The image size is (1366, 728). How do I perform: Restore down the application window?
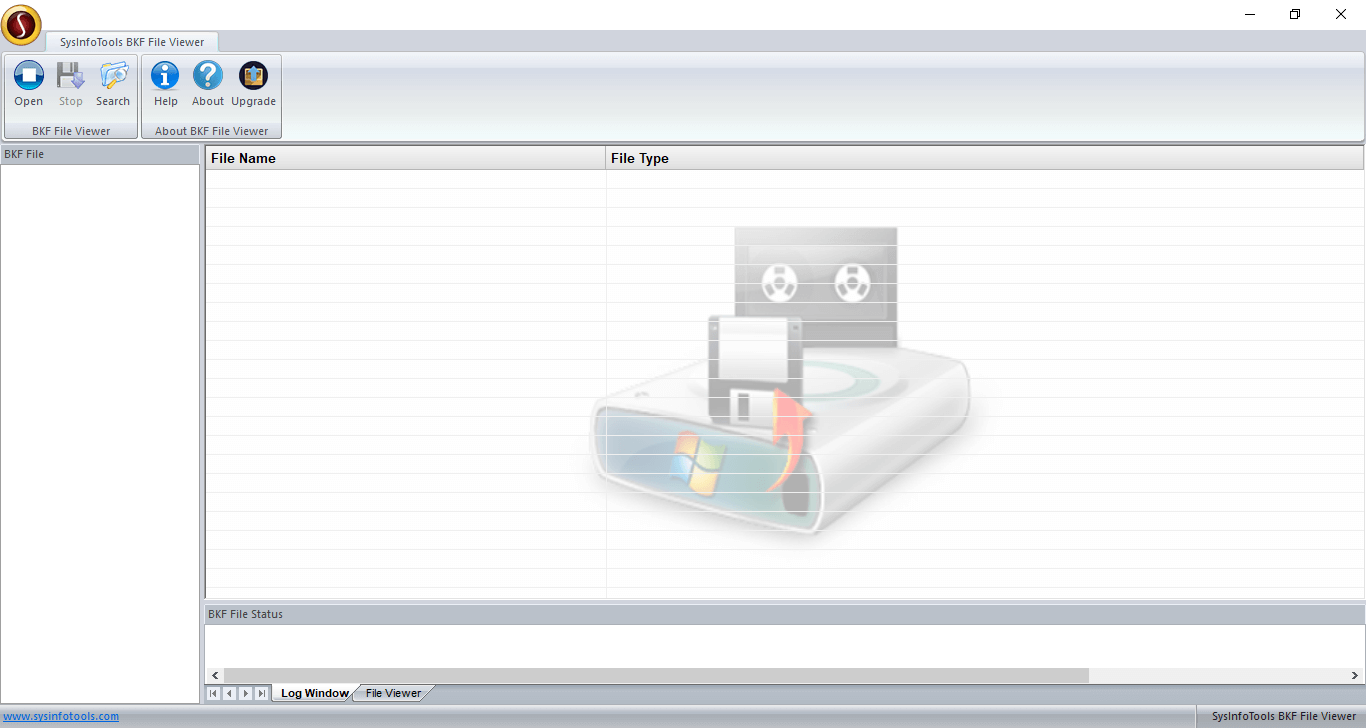[x=1295, y=14]
